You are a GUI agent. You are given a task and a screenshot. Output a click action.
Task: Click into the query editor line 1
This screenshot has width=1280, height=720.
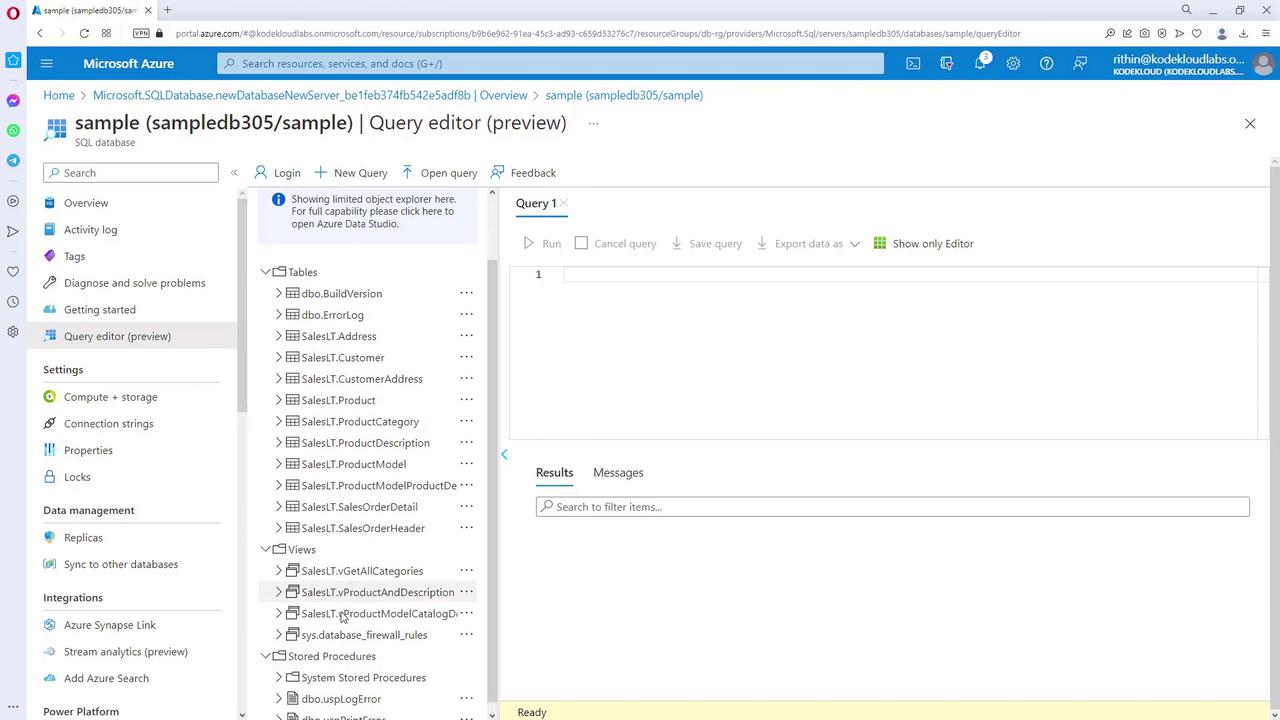(910, 274)
